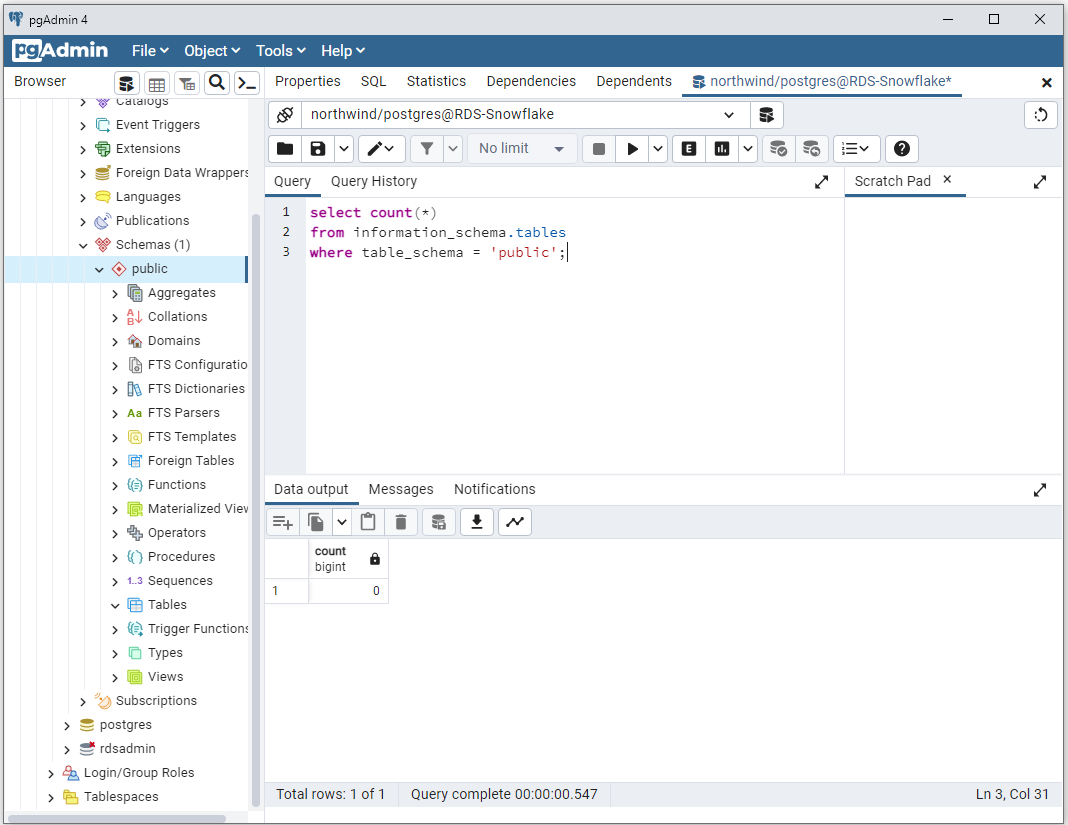Close the Scratch Pad tab
The height and width of the screenshot is (825, 1068).
[947, 180]
